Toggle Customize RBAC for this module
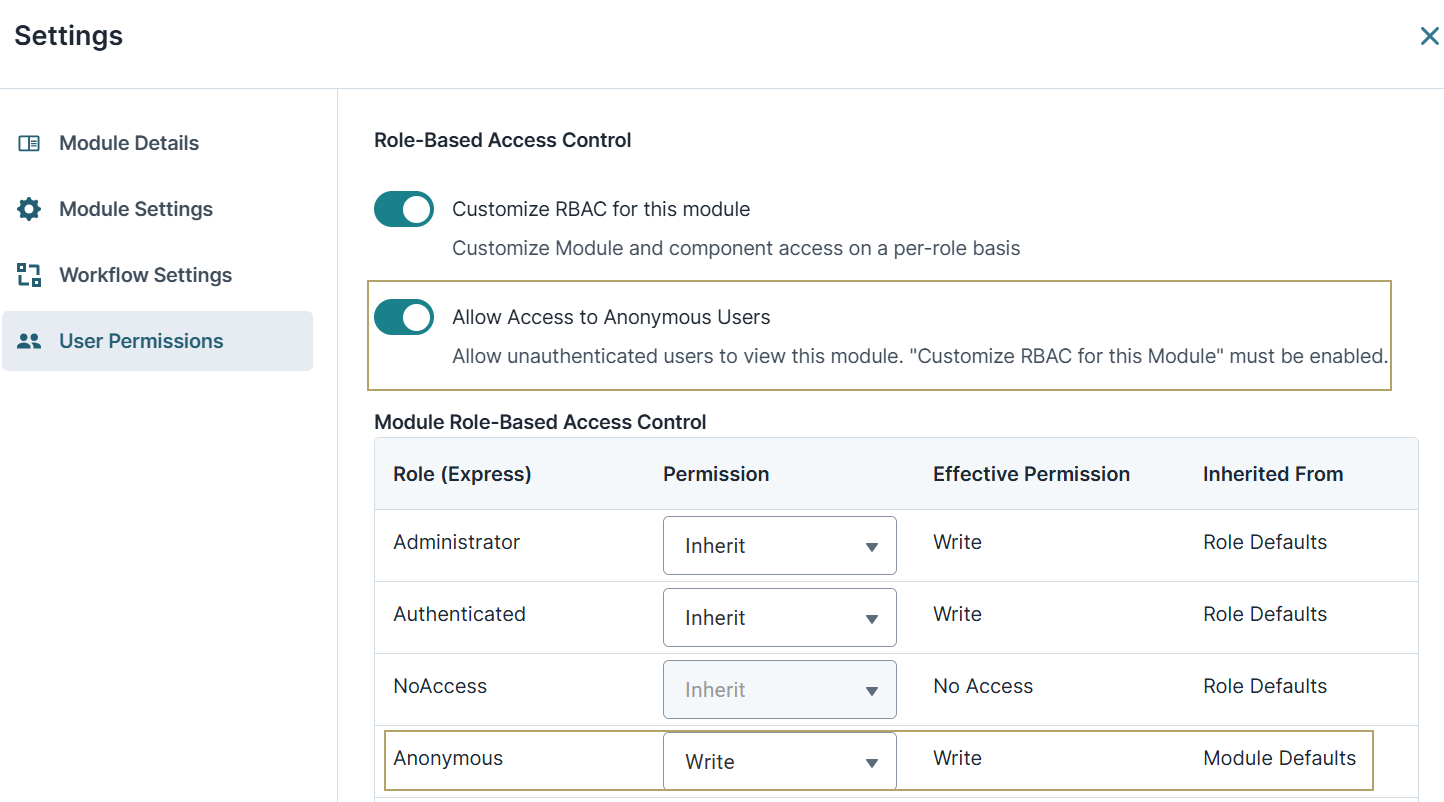Screen dimensions: 1444x802 click(x=404, y=209)
